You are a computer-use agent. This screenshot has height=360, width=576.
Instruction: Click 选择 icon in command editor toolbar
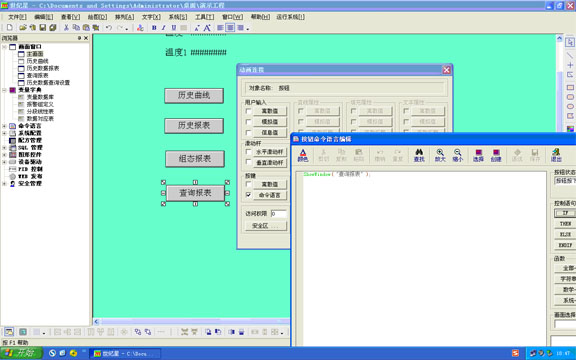point(478,155)
